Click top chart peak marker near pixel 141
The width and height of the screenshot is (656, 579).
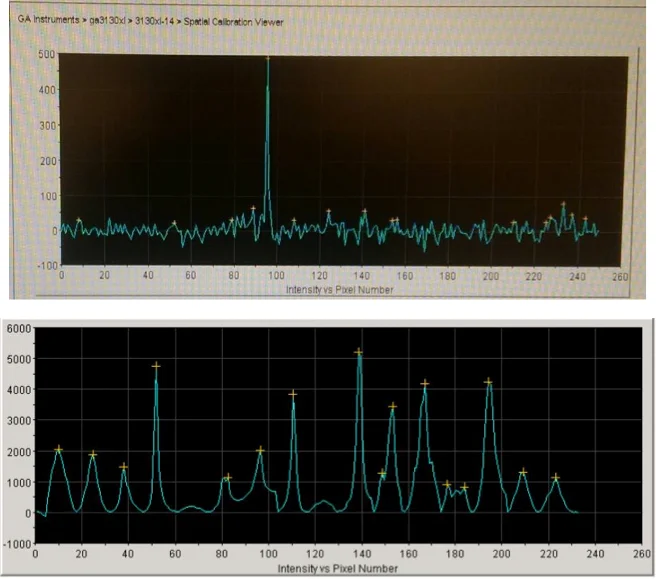coord(364,211)
